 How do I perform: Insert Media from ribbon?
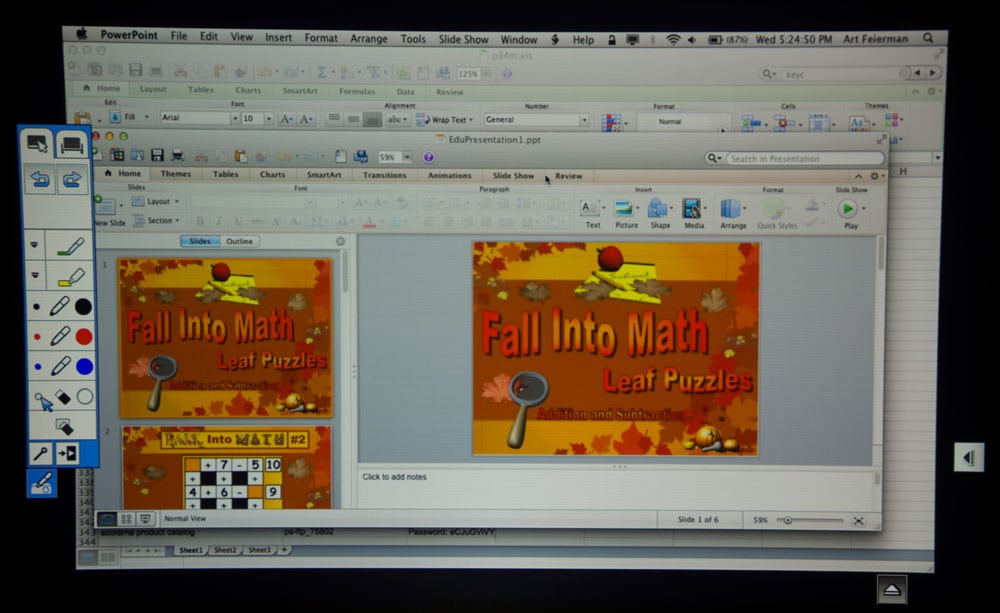(x=694, y=214)
